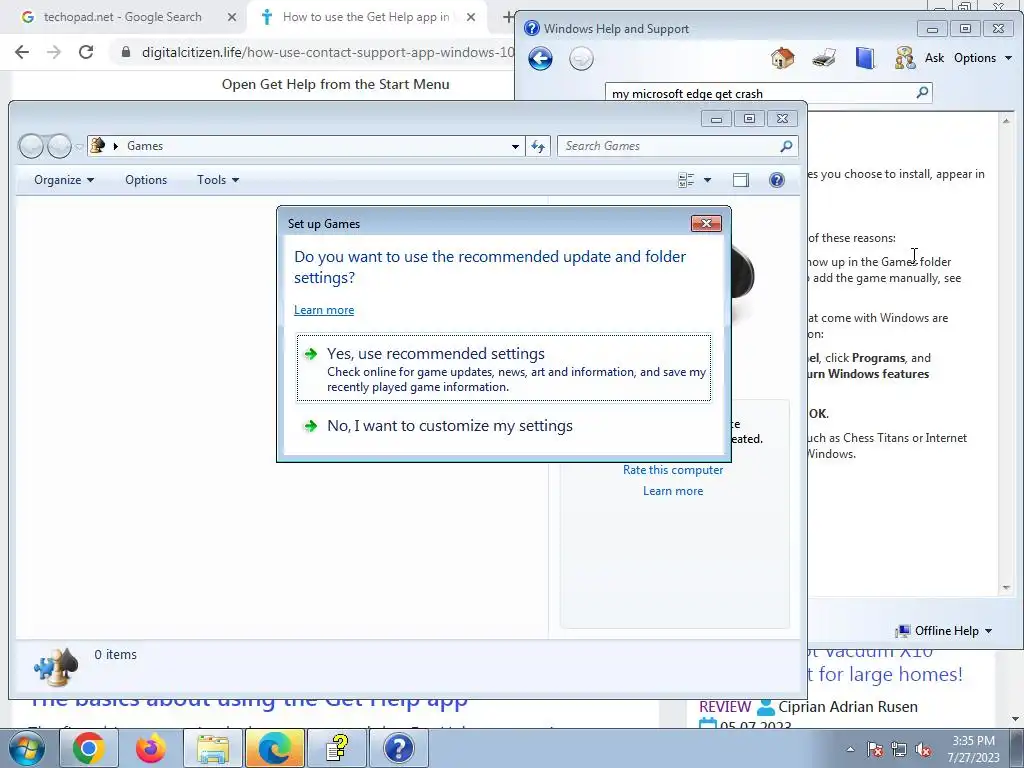The width and height of the screenshot is (1024, 768).
Task: Click the Games window help icon
Action: [776, 180]
